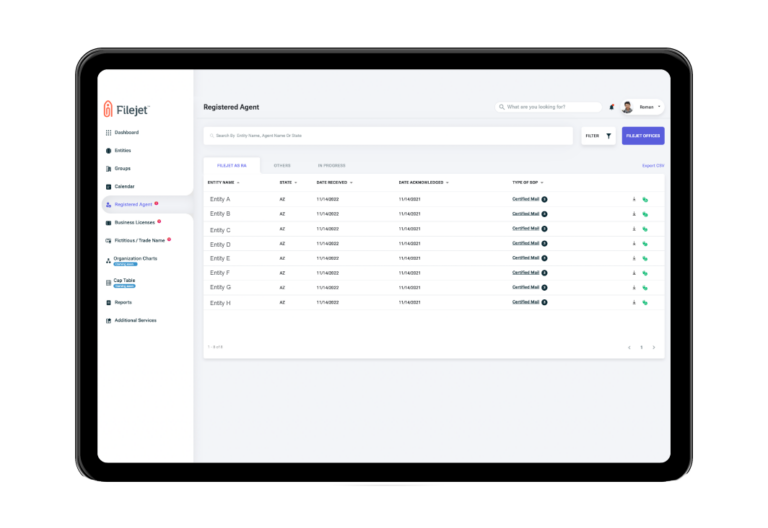This screenshot has height=528, width=768.
Task: Click the Roman profile avatar
Action: pyautogui.click(x=627, y=107)
